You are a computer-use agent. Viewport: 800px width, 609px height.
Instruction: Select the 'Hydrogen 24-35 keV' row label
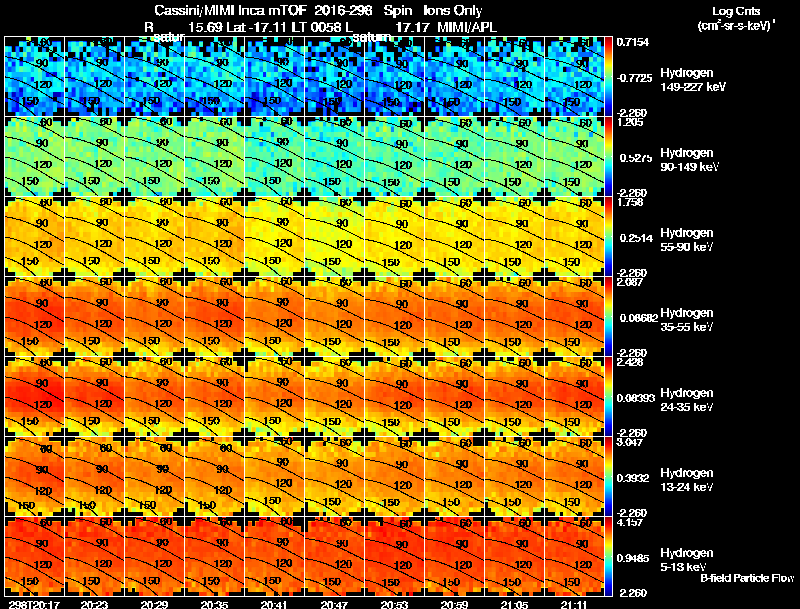(687, 400)
